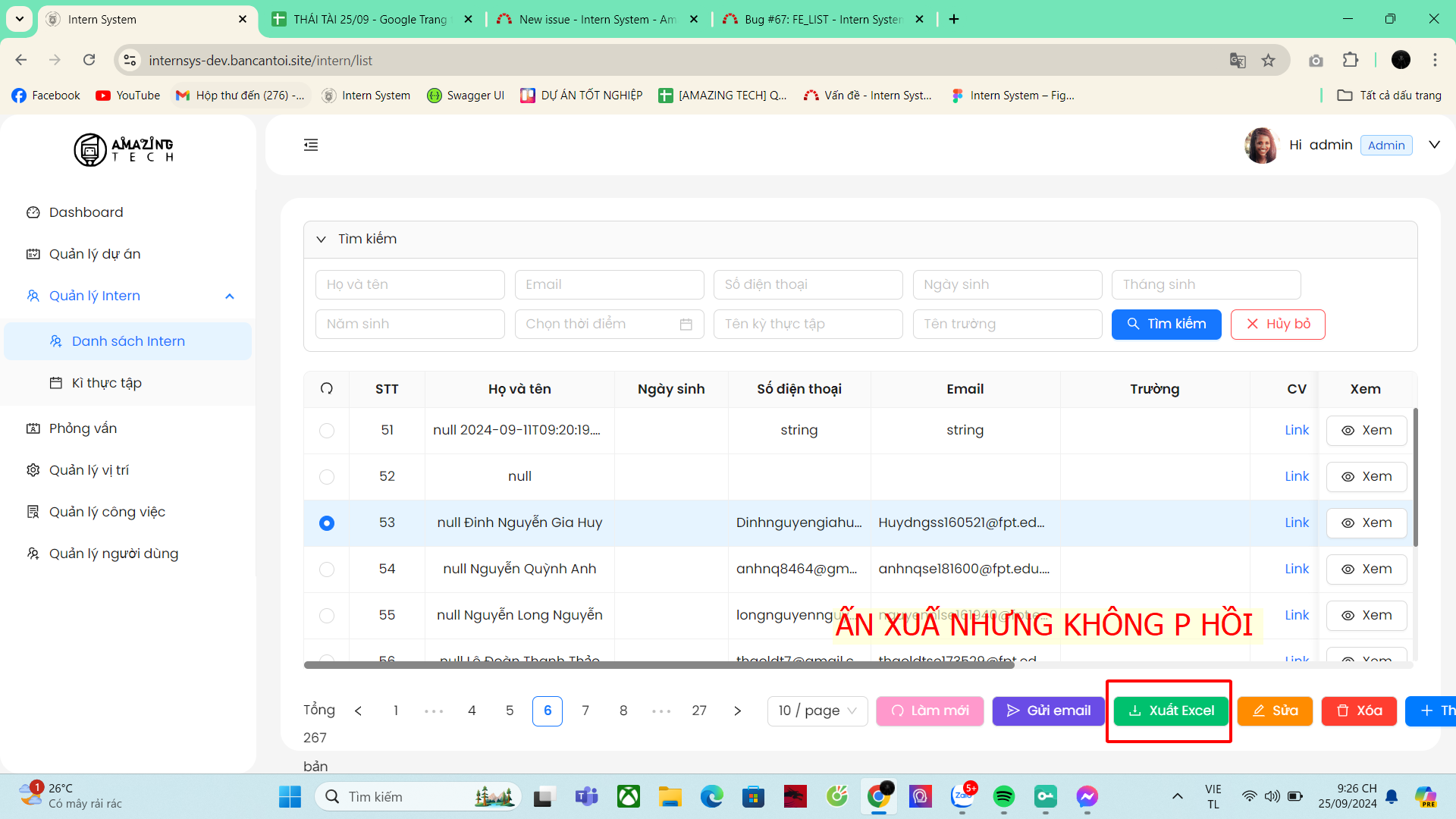Screen dimensions: 1456x819
Task: Open Spotify from the taskbar
Action: pyautogui.click(x=1004, y=796)
